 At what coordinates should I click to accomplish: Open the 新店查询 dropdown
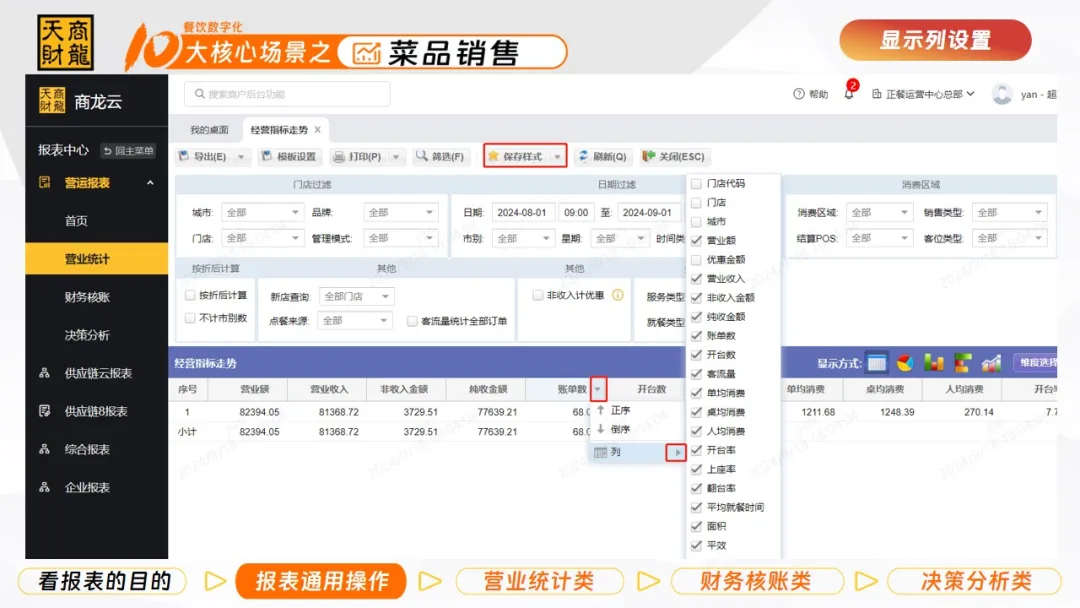tap(357, 296)
